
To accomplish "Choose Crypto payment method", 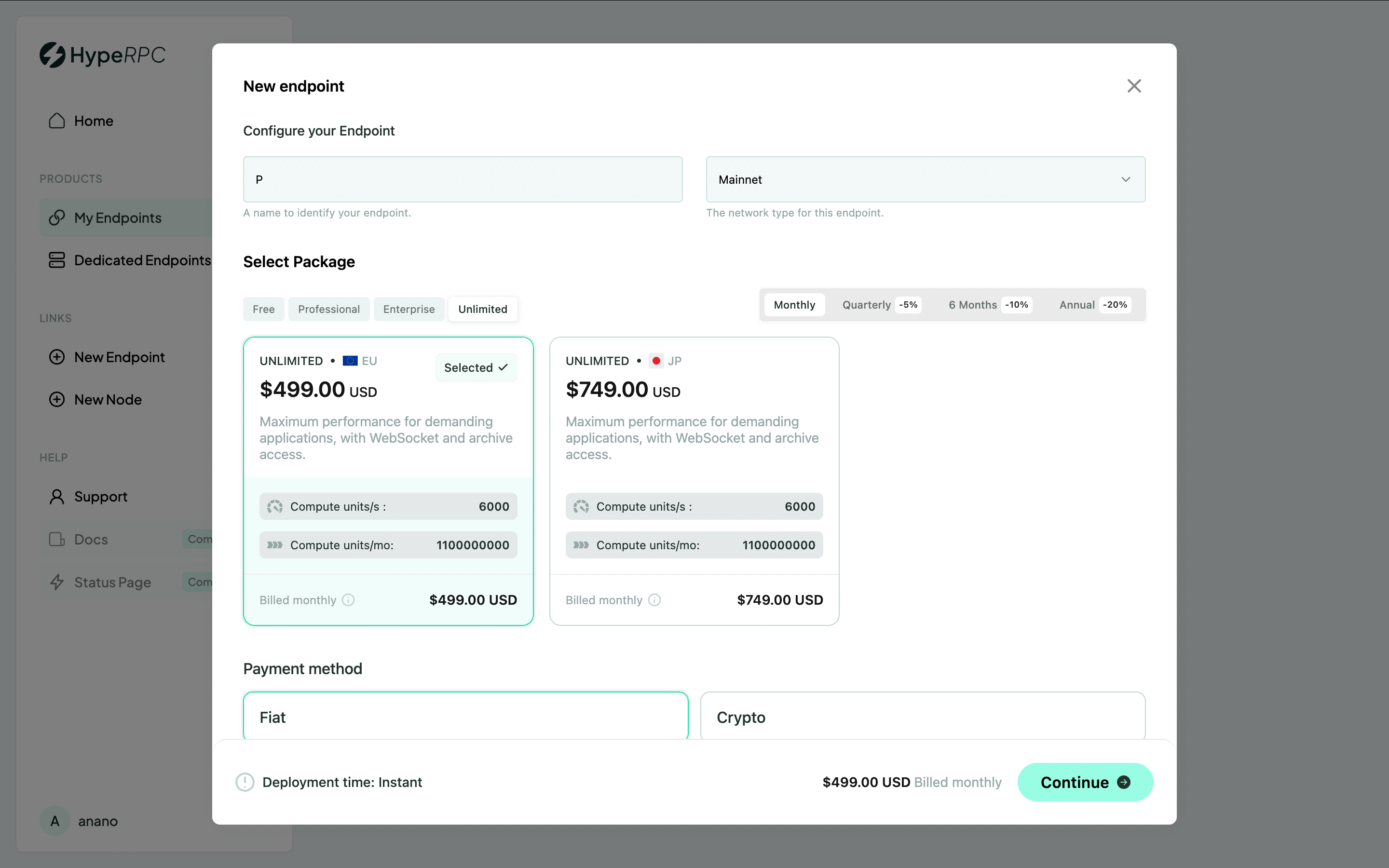I will [922, 717].
